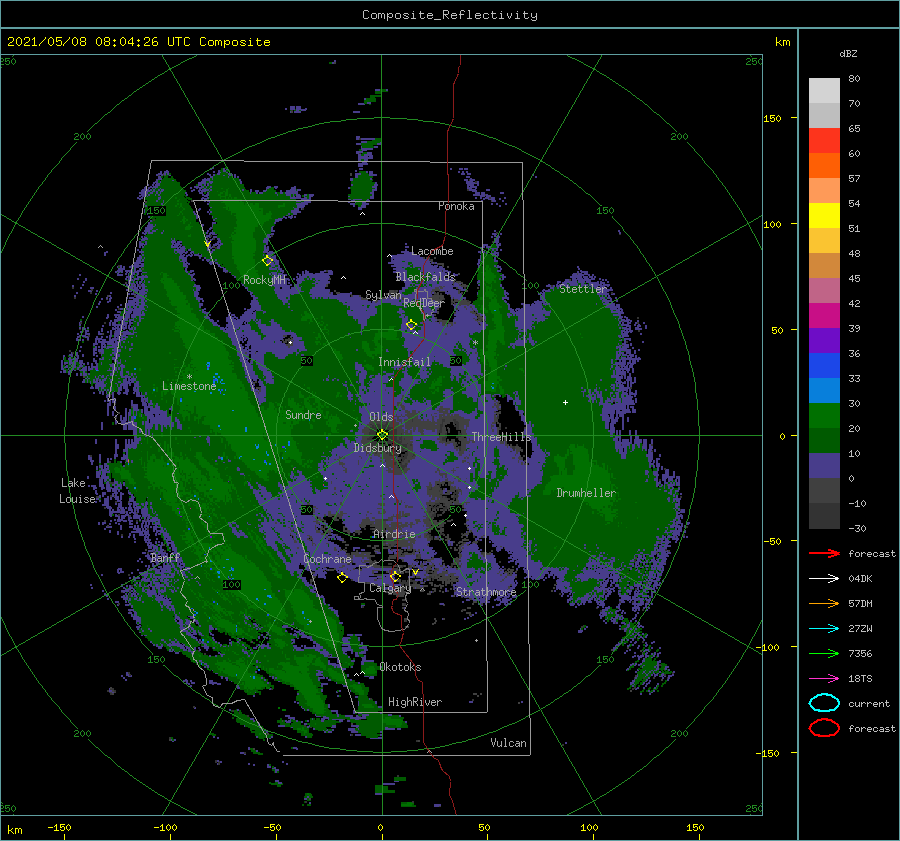900x841 pixels.
Task: Click the magenta 18TS arrow icon
Action: coord(824,679)
